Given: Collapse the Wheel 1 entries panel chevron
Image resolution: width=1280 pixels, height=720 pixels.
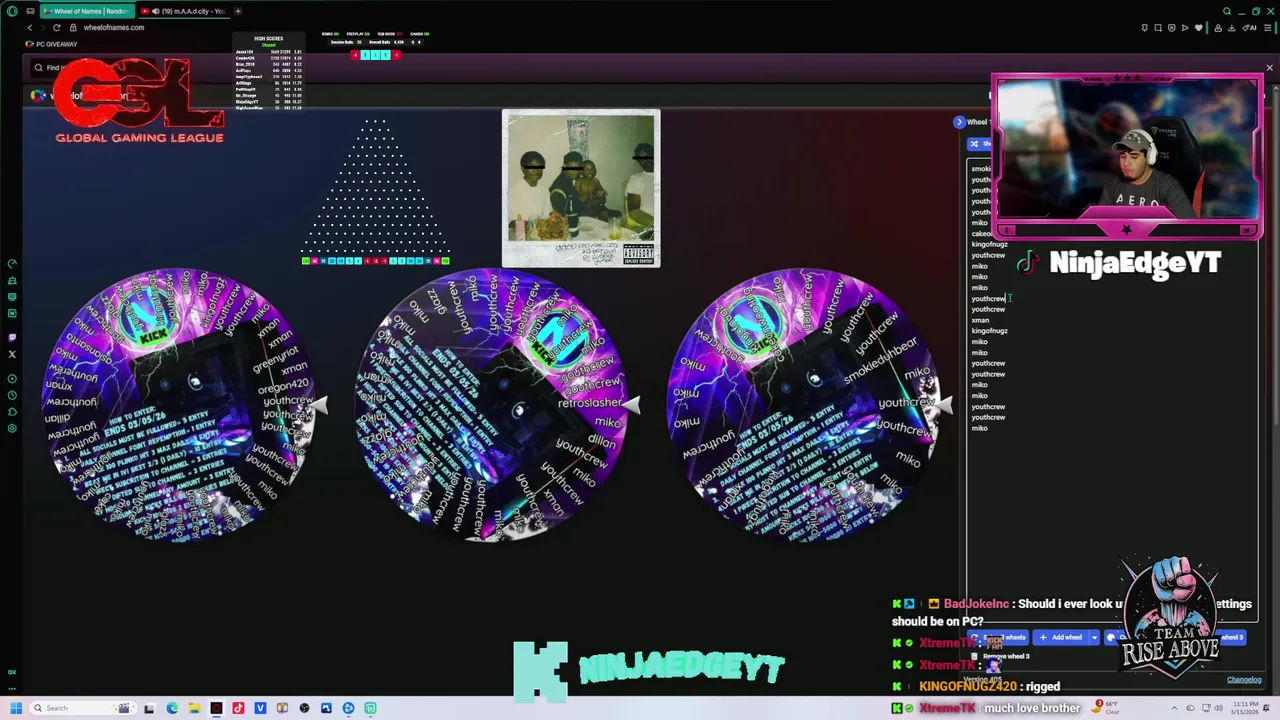Looking at the screenshot, I should point(959,122).
